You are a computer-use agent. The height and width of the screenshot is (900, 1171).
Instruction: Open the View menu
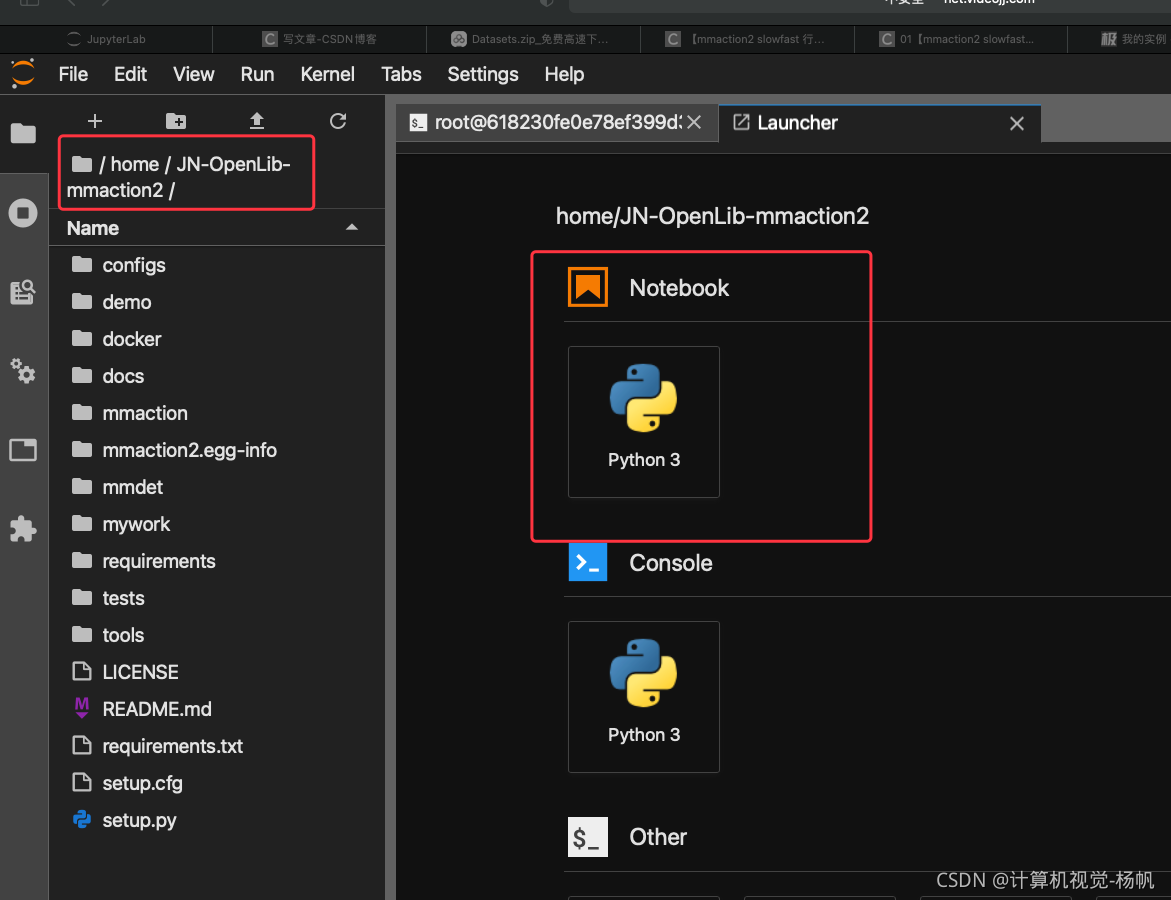click(193, 75)
